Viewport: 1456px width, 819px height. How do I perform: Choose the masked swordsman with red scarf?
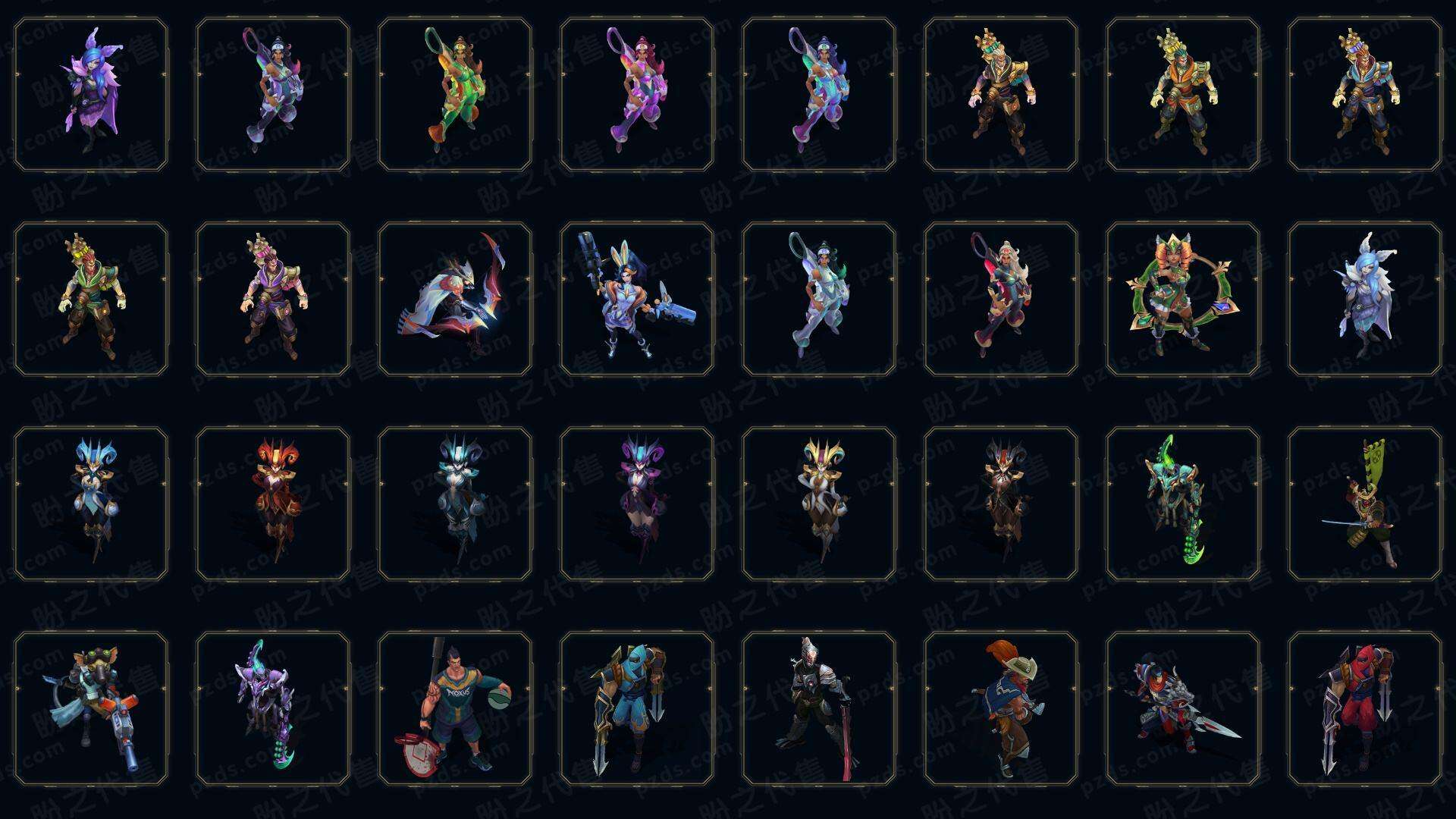1183,708
